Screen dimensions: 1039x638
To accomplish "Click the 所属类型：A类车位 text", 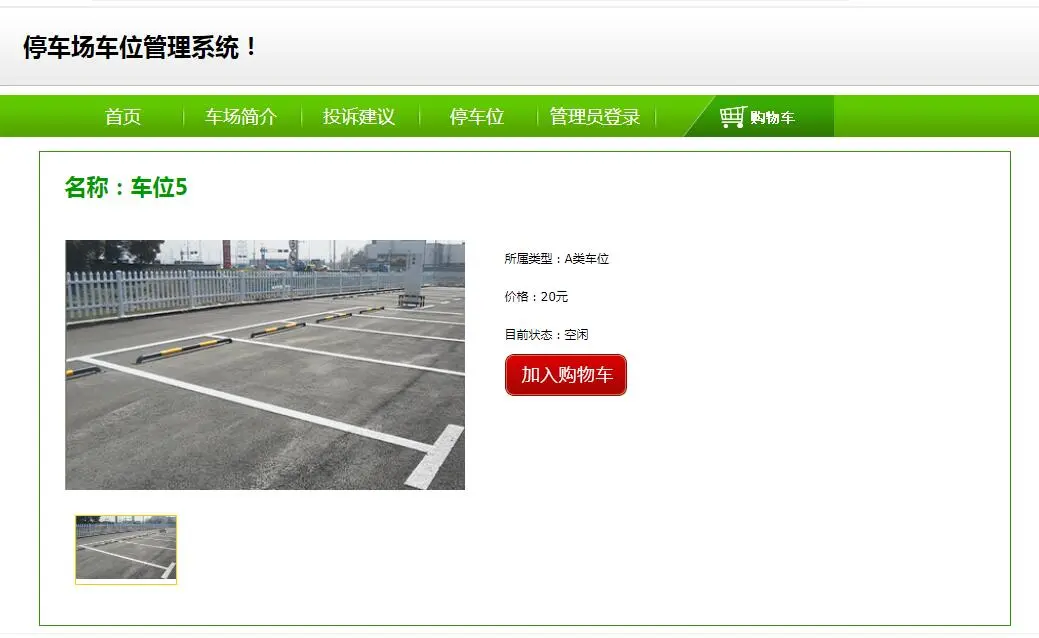I will coord(557,258).
